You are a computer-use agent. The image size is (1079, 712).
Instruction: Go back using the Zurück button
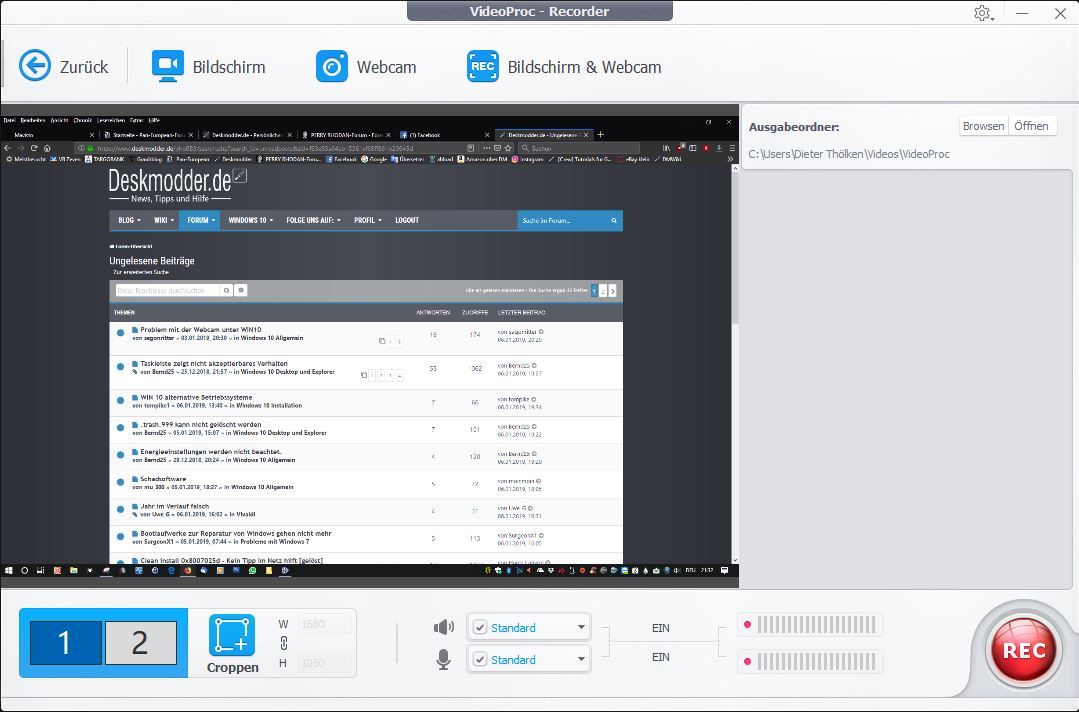pos(63,67)
